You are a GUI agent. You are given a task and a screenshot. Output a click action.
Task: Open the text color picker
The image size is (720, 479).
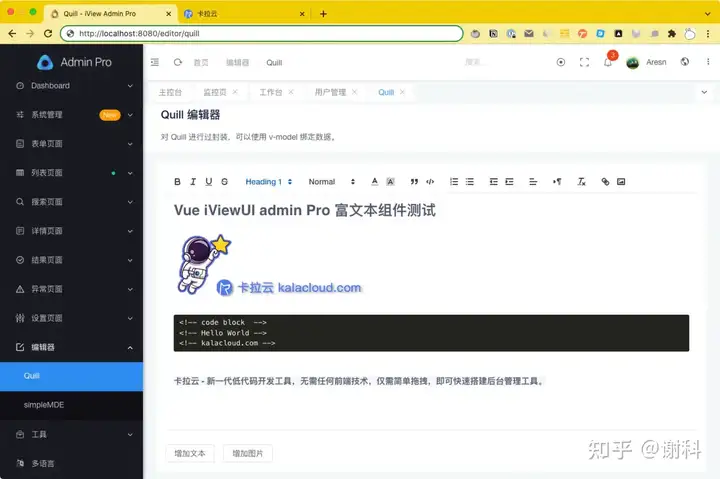[375, 181]
